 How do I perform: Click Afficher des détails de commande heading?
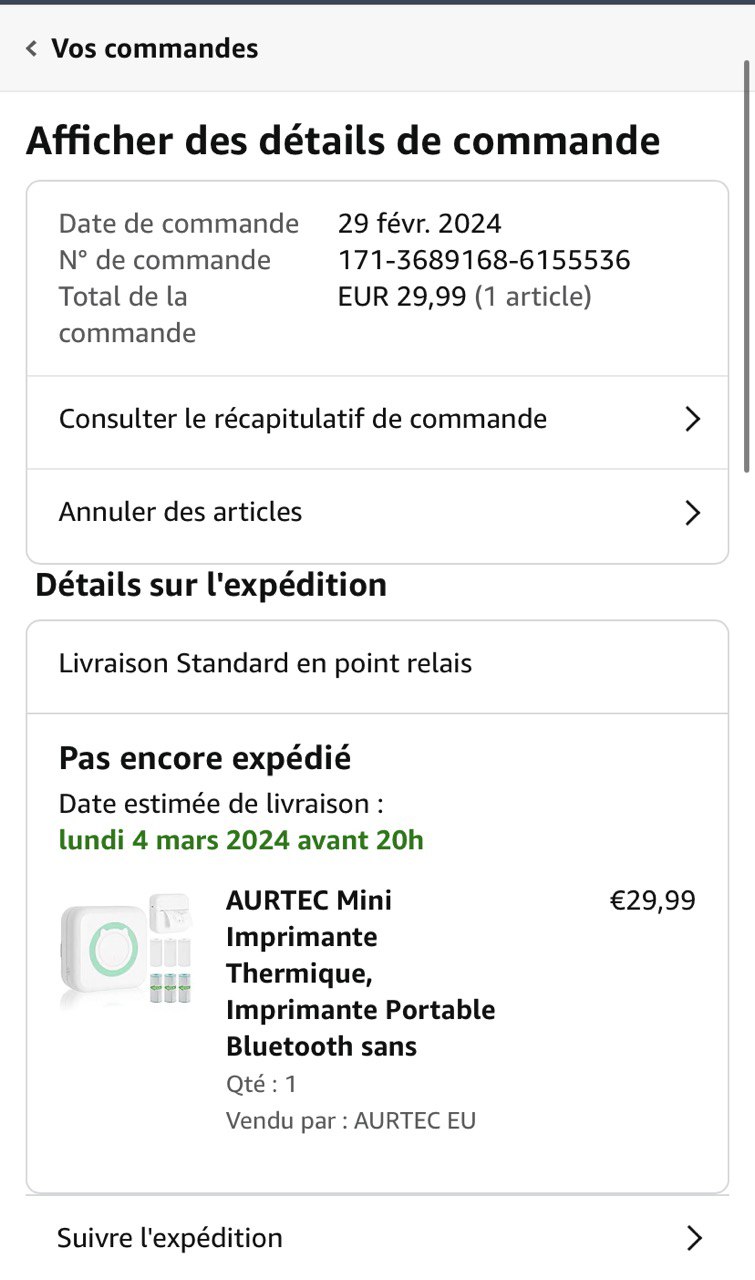coord(343,141)
